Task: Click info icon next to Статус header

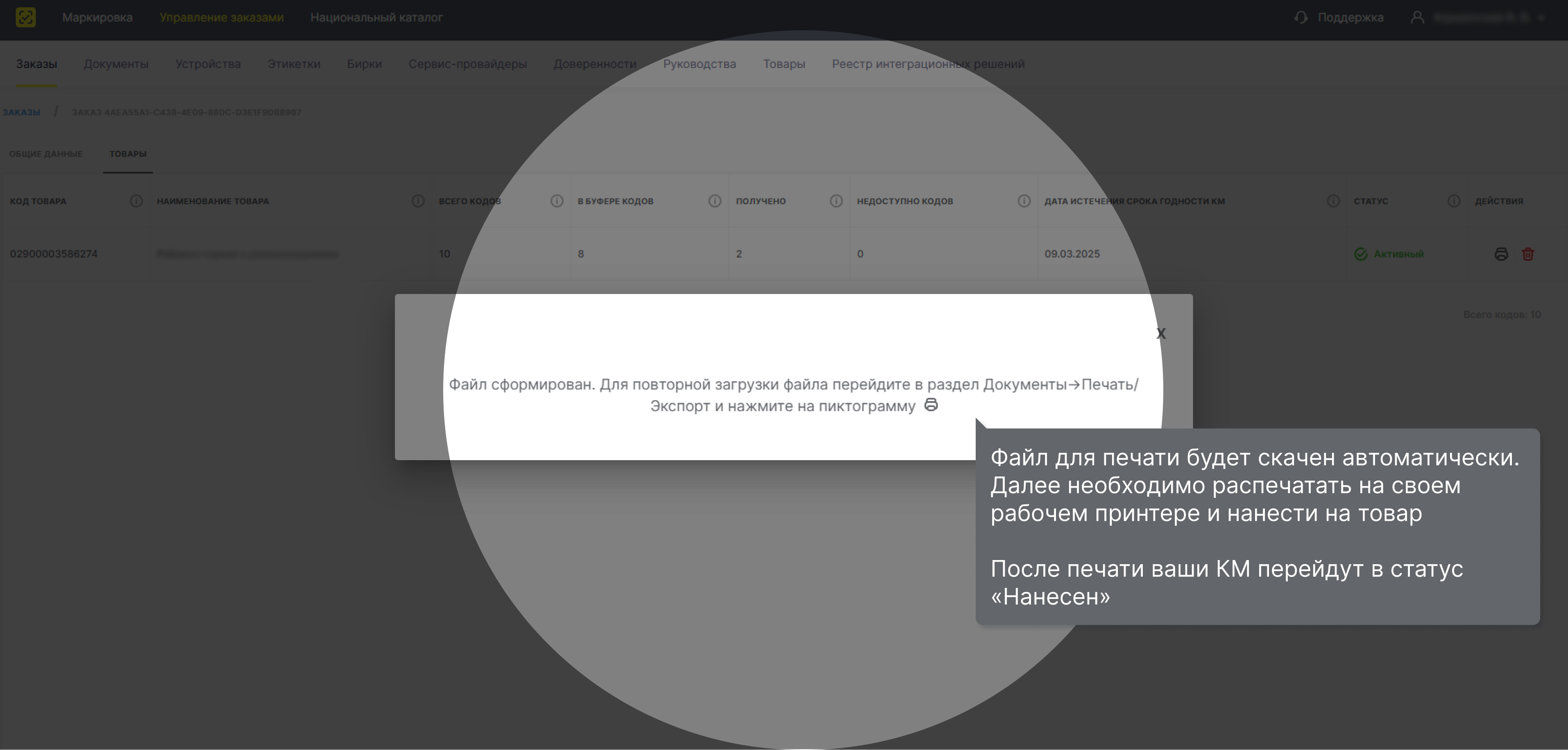Action: click(1454, 201)
